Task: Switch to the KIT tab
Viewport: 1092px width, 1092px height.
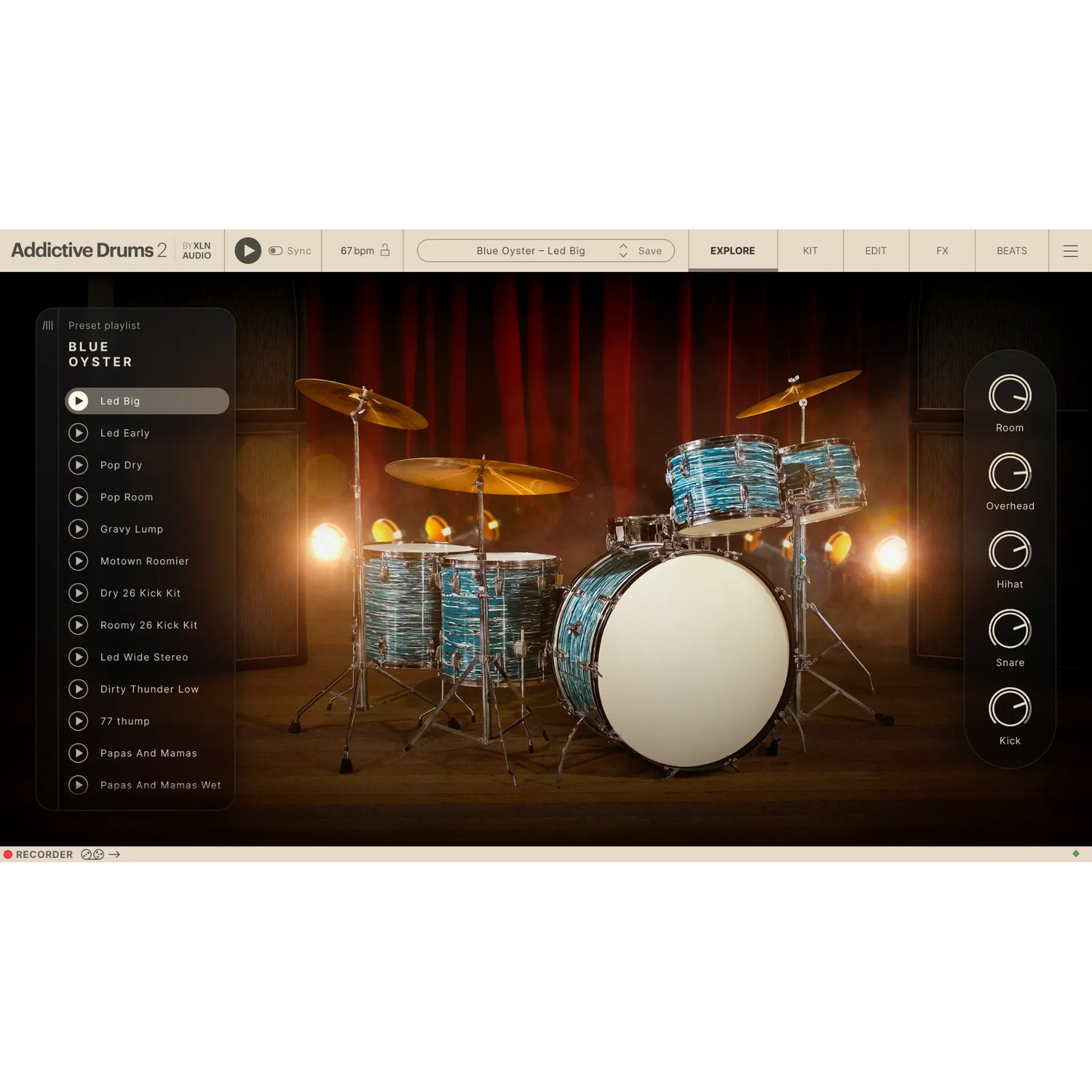Action: [x=810, y=251]
